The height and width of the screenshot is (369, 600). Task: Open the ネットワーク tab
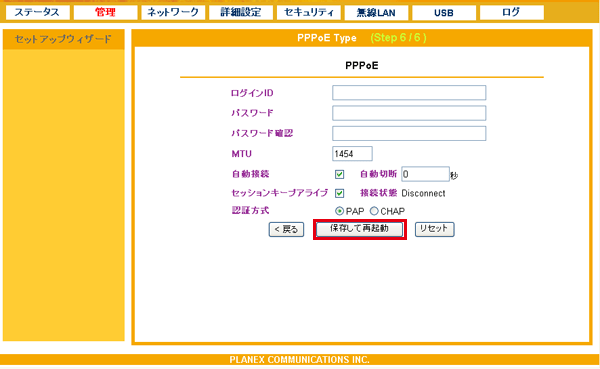click(x=173, y=13)
